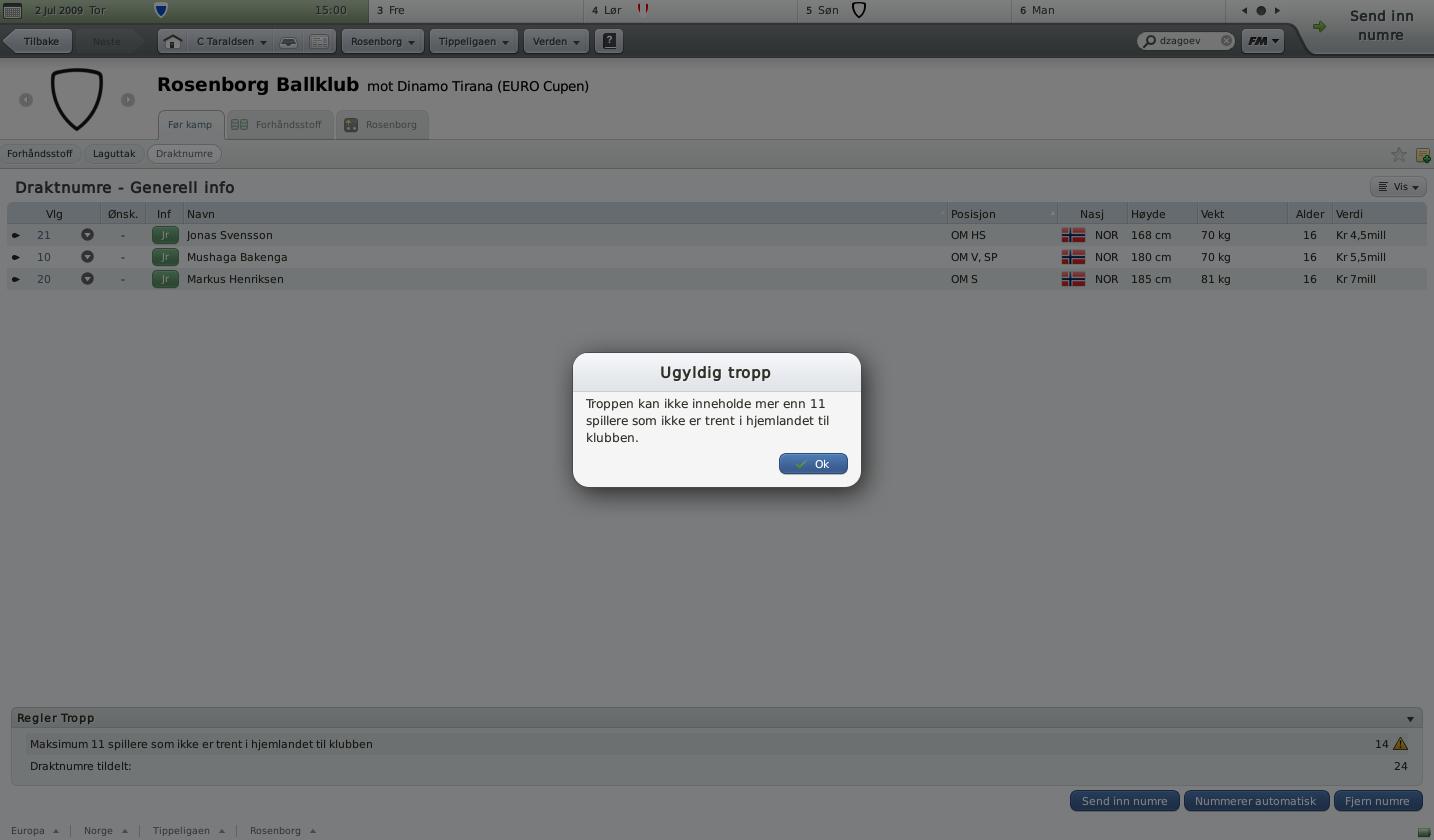Click the red-white fixture badge on Lør
This screenshot has height=840, width=1434.
643,9
